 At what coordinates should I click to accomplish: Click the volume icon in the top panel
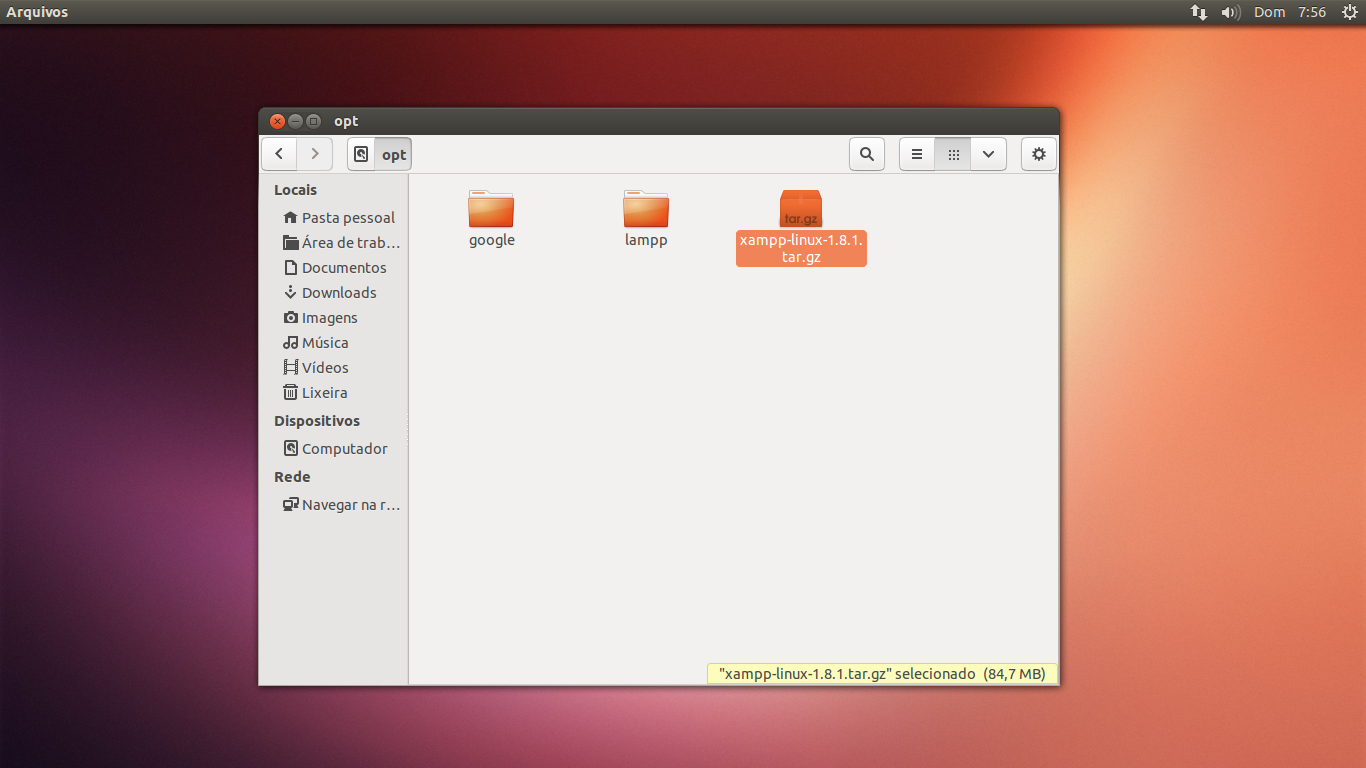1230,12
